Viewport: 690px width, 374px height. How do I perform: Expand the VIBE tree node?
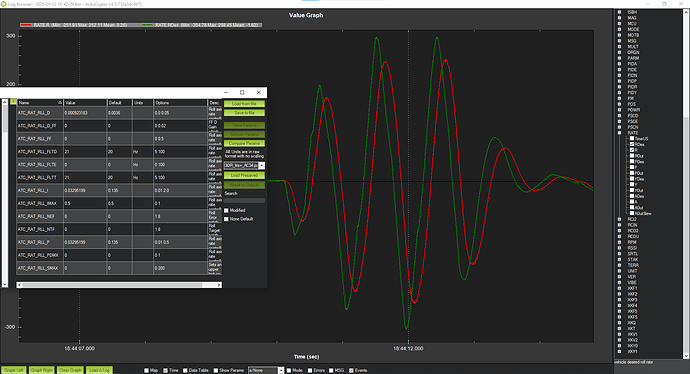pyautogui.click(x=620, y=282)
